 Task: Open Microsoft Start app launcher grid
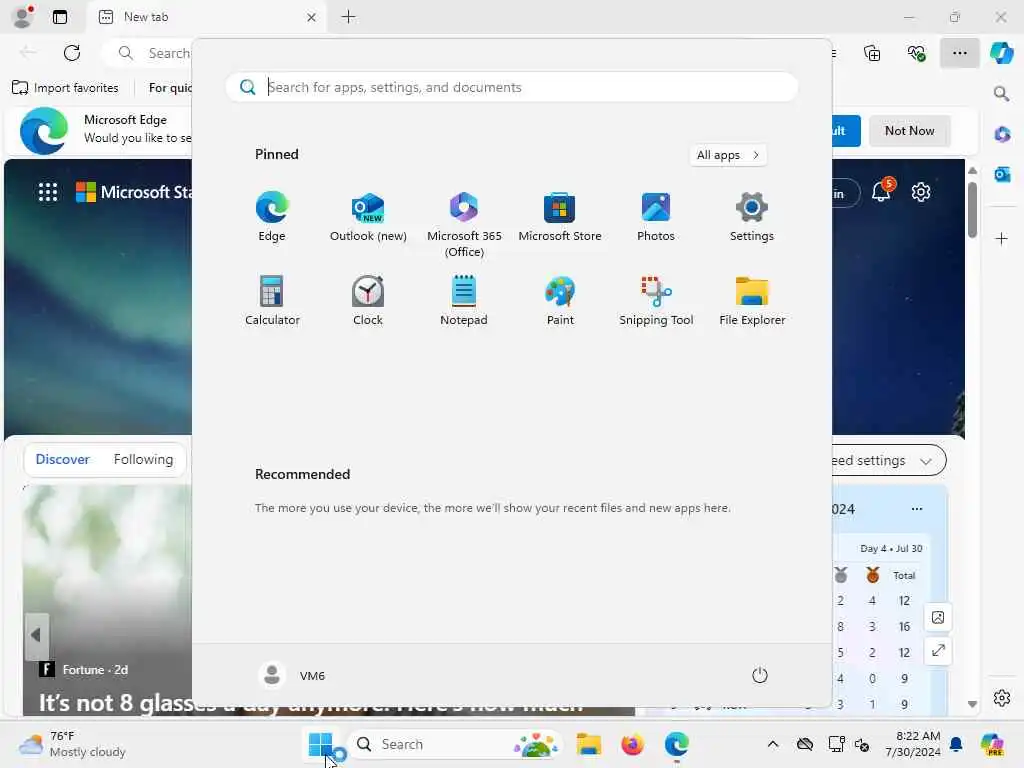click(x=48, y=192)
